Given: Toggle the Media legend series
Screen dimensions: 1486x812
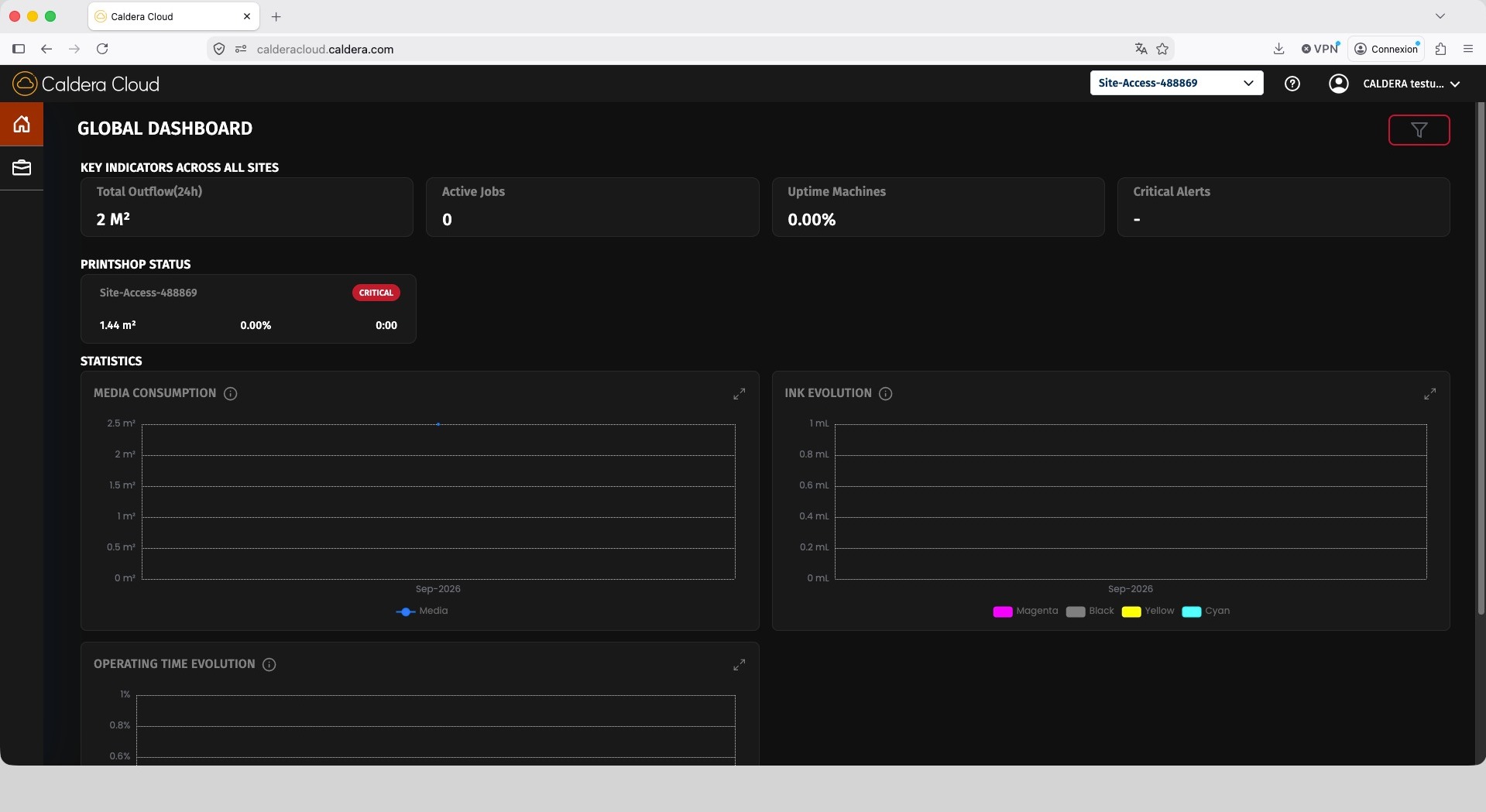Looking at the screenshot, I should click(422, 611).
